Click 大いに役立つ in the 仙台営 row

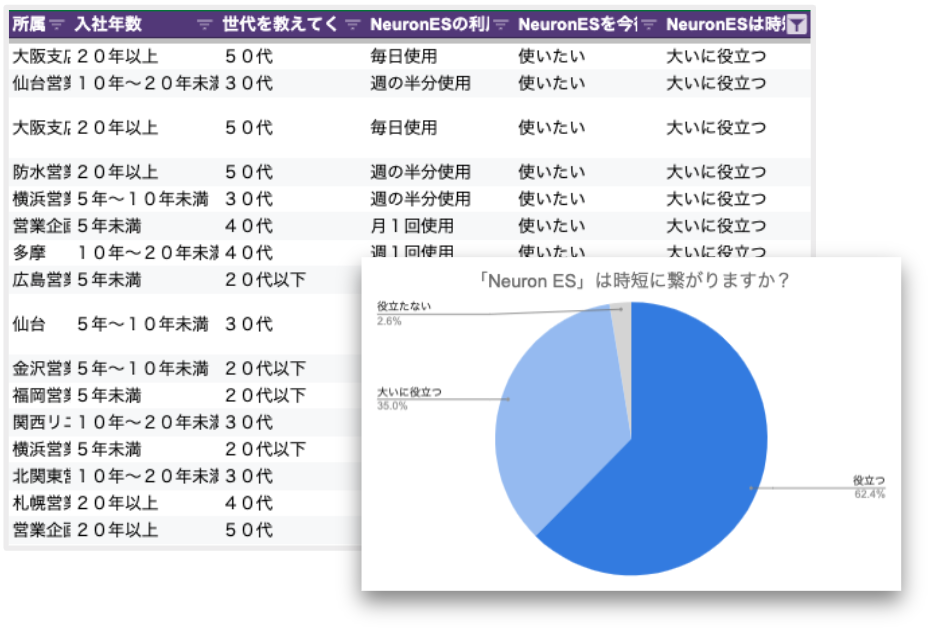click(716, 83)
